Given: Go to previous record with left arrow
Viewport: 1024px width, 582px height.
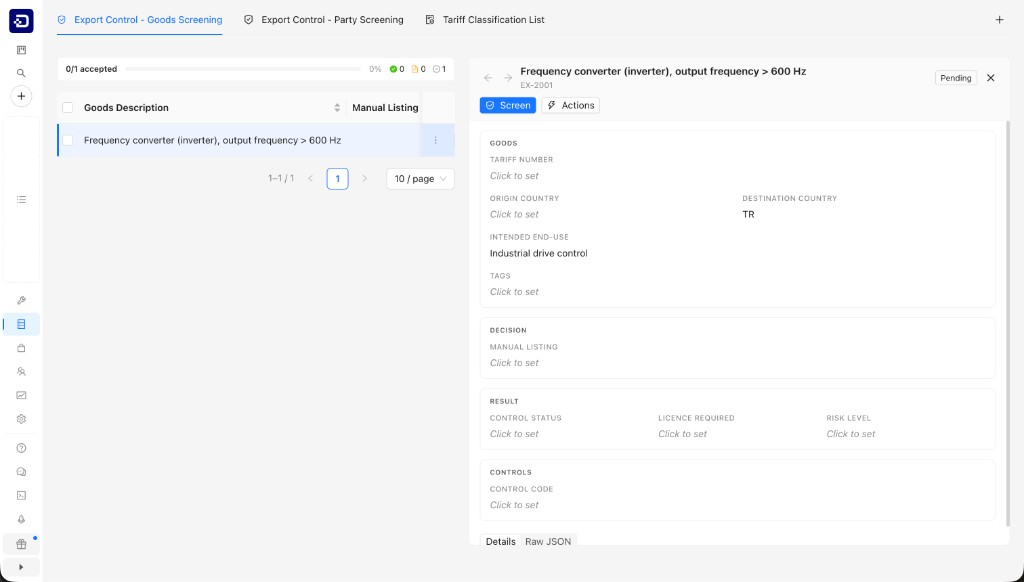Looking at the screenshot, I should pos(488,78).
